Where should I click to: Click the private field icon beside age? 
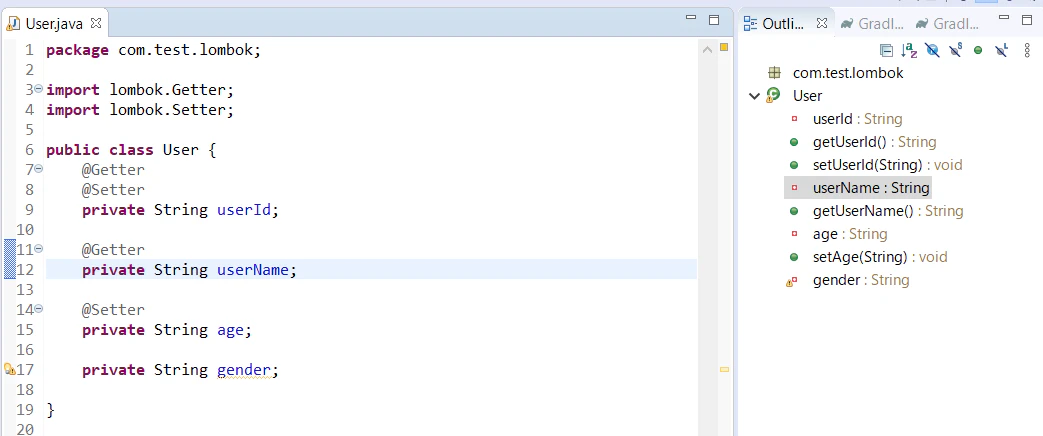[794, 234]
